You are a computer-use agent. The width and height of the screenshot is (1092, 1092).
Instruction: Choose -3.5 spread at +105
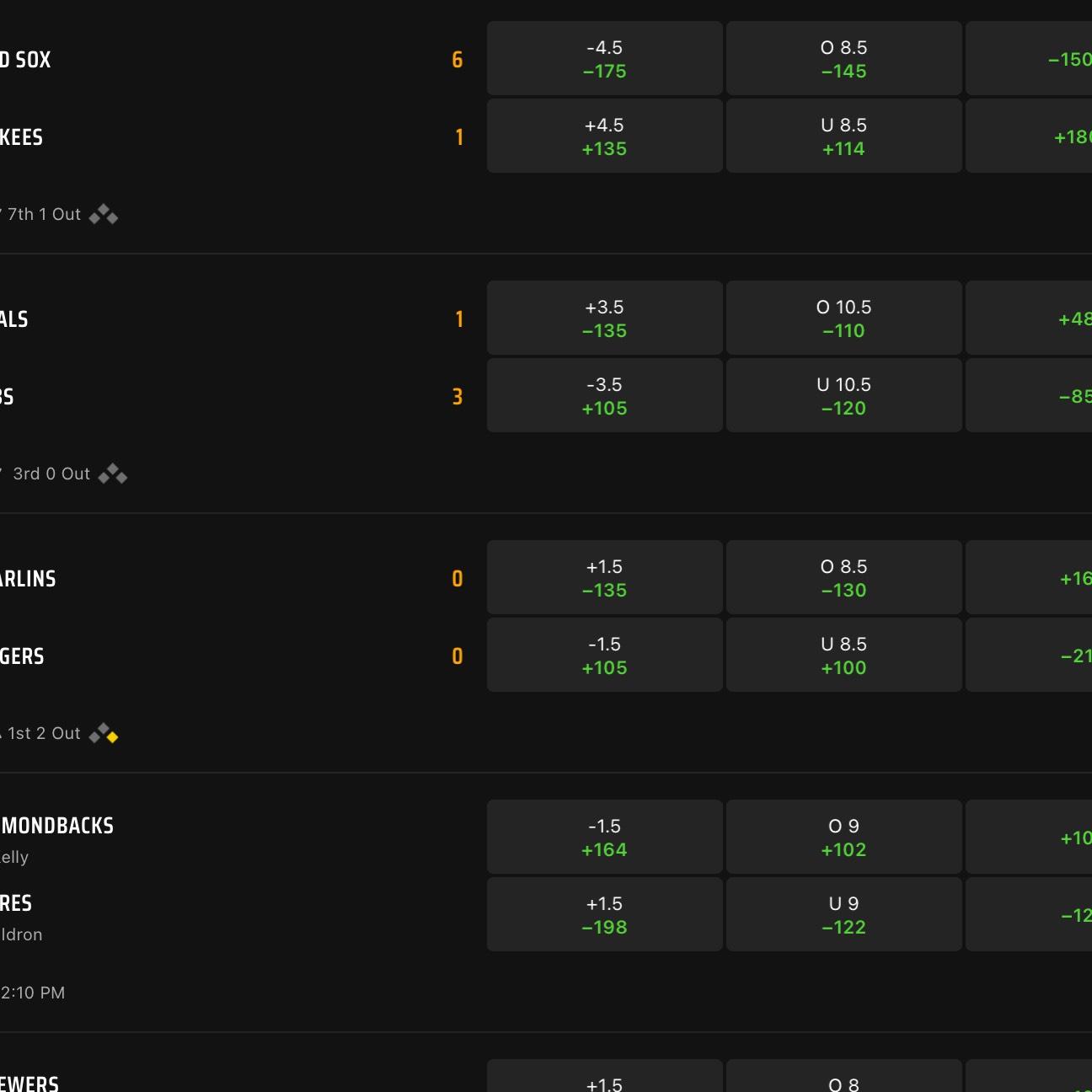(605, 396)
